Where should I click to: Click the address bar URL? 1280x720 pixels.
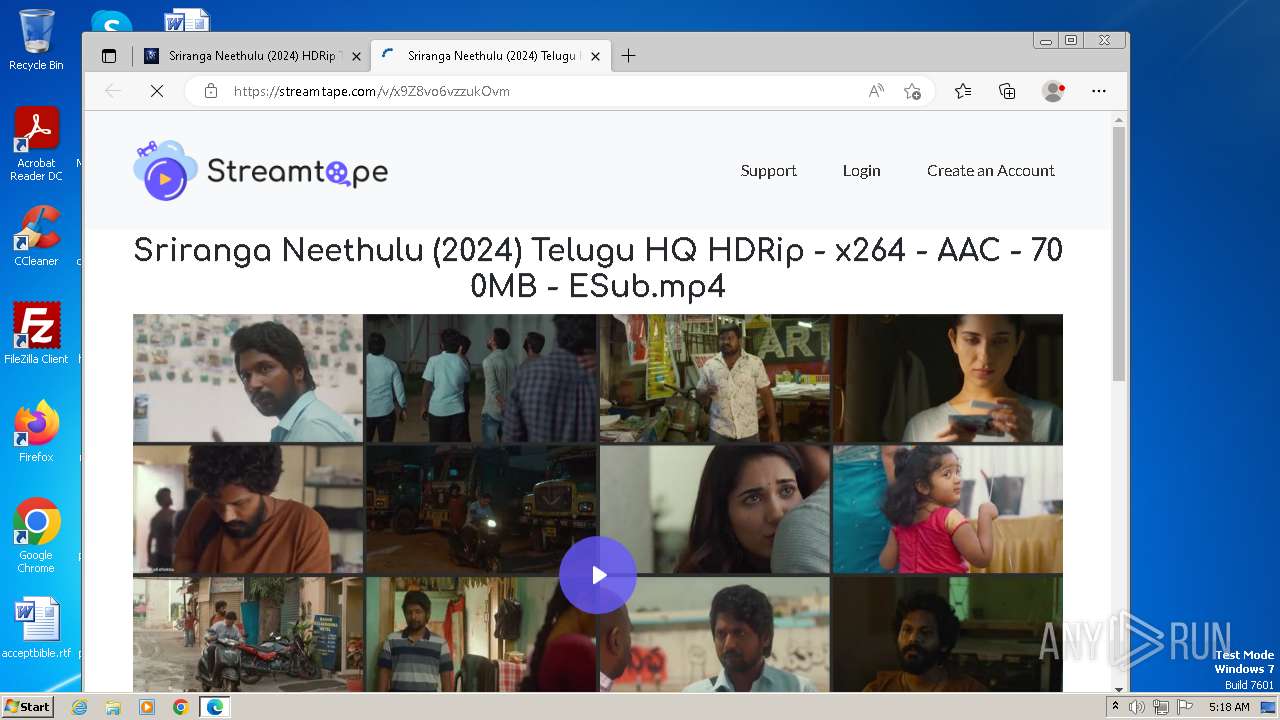point(372,91)
